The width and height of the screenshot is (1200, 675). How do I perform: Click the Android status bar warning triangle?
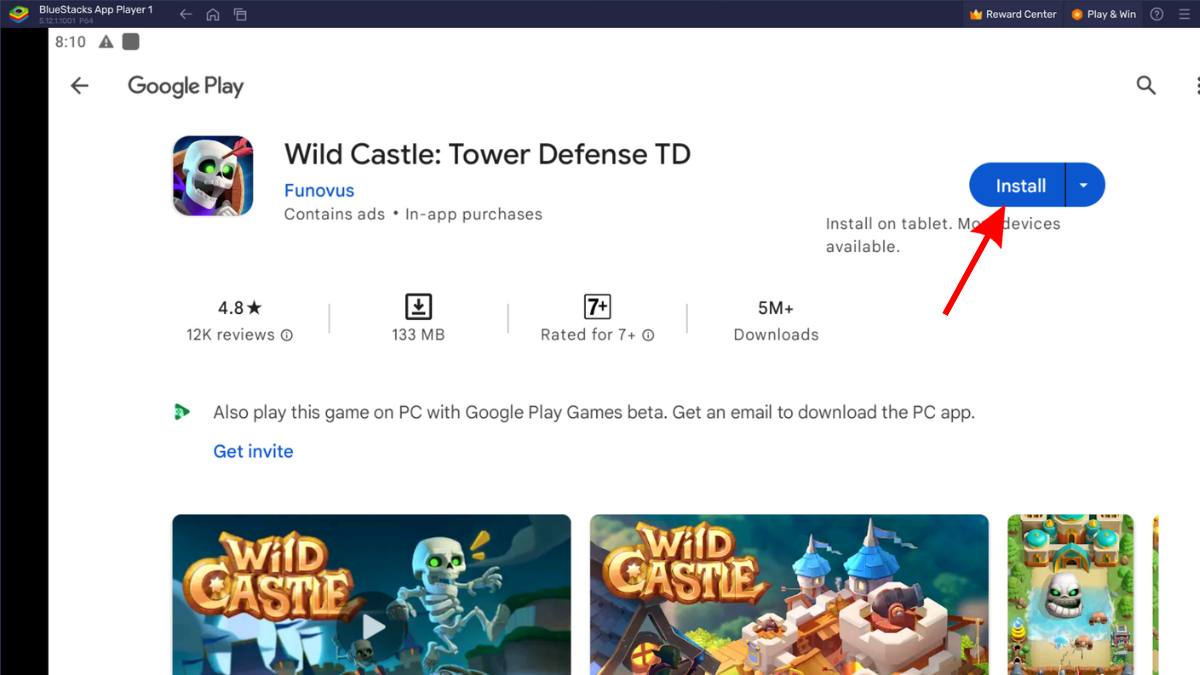(x=105, y=42)
